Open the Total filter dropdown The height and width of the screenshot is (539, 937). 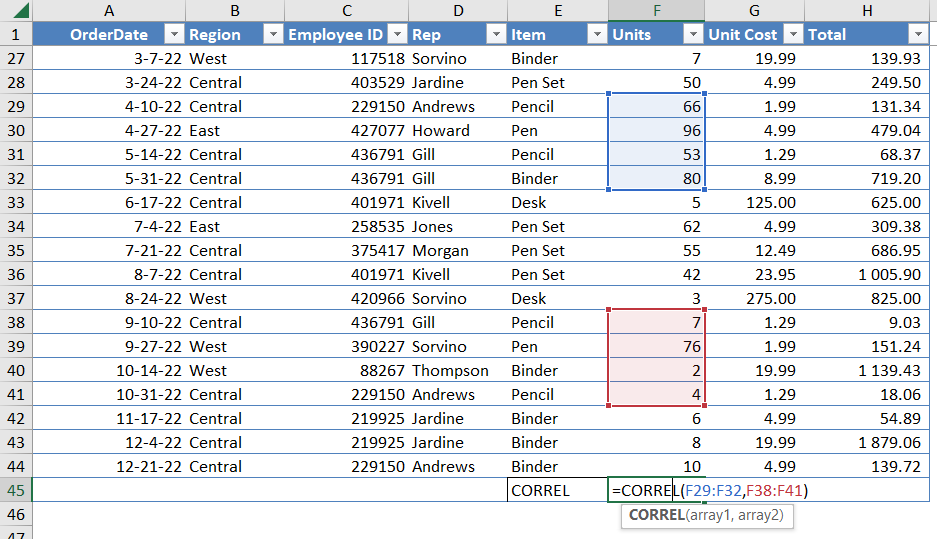[x=918, y=35]
